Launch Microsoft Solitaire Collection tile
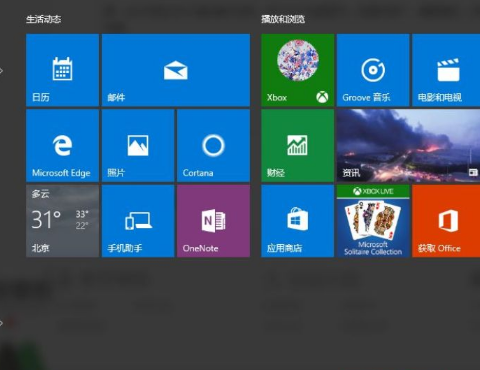The width and height of the screenshot is (480, 370). coord(373,221)
